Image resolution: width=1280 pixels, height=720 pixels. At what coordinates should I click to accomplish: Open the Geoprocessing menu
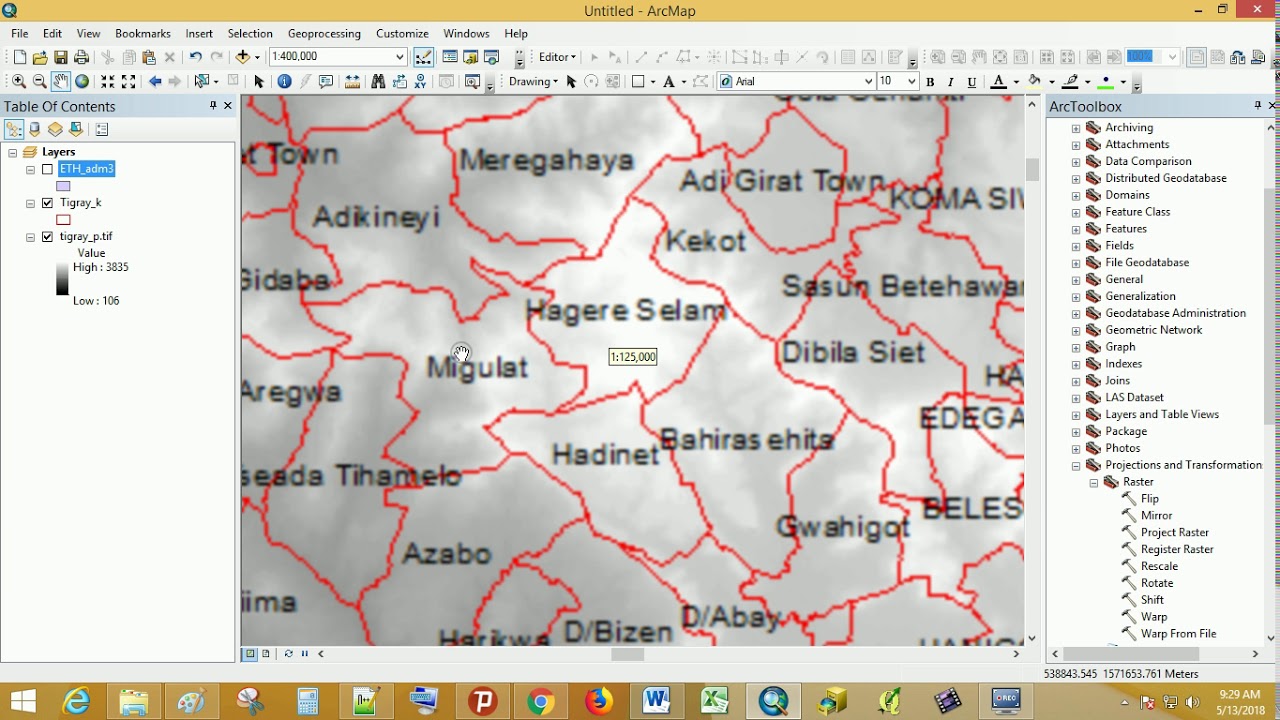[324, 33]
